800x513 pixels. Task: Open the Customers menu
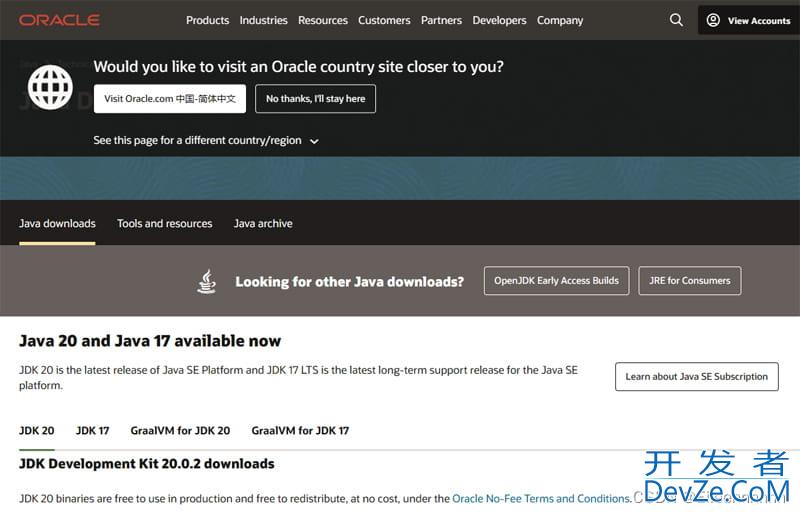tap(384, 20)
